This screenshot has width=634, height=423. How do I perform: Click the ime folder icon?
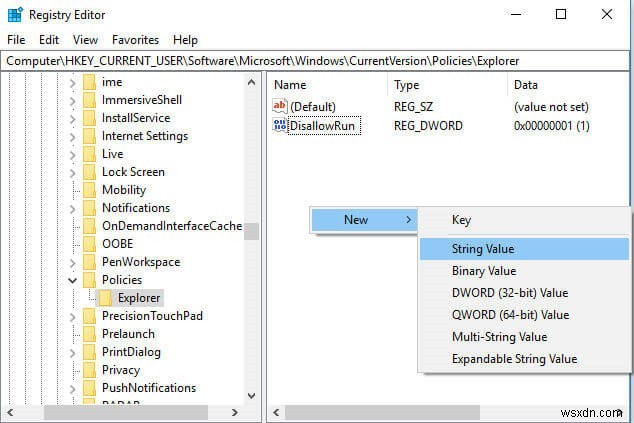pyautogui.click(x=90, y=82)
